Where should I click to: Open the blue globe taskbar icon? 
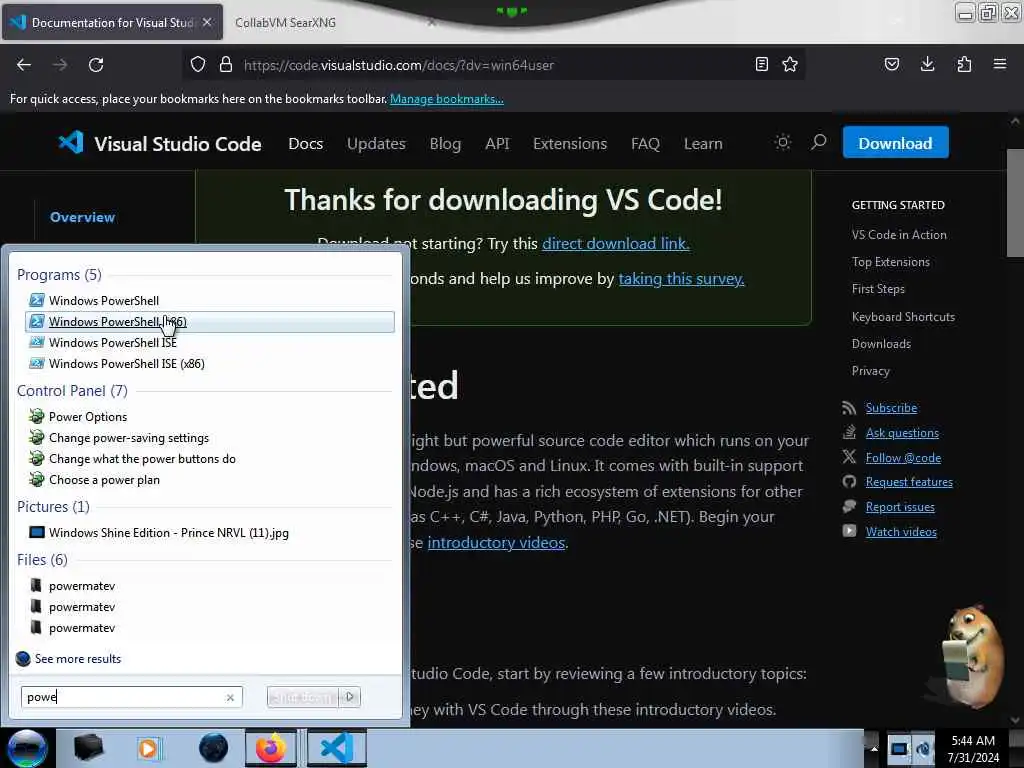click(x=213, y=748)
